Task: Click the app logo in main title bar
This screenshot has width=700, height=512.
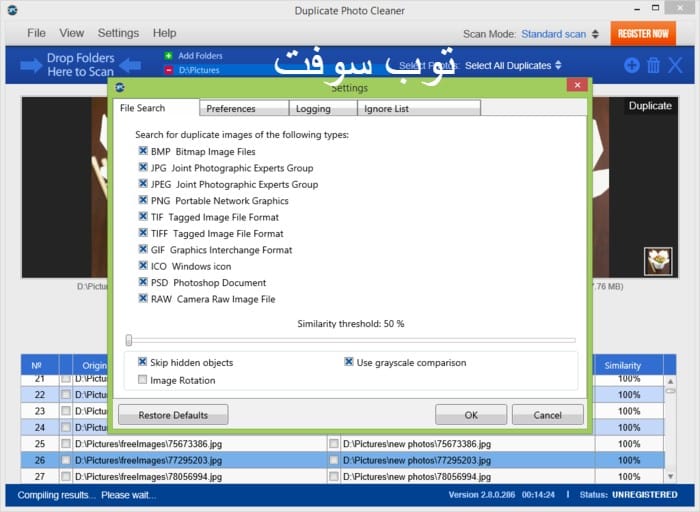Action: [x=12, y=10]
